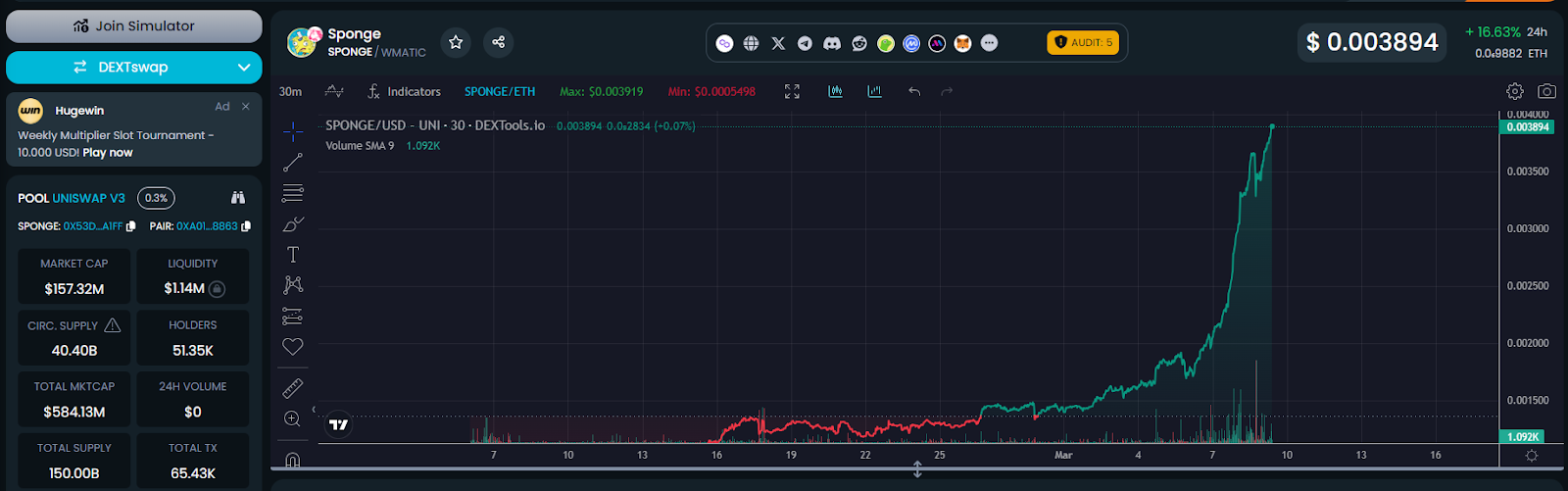Open the X (Twitter) social icon
1568x491 pixels.
(x=778, y=43)
